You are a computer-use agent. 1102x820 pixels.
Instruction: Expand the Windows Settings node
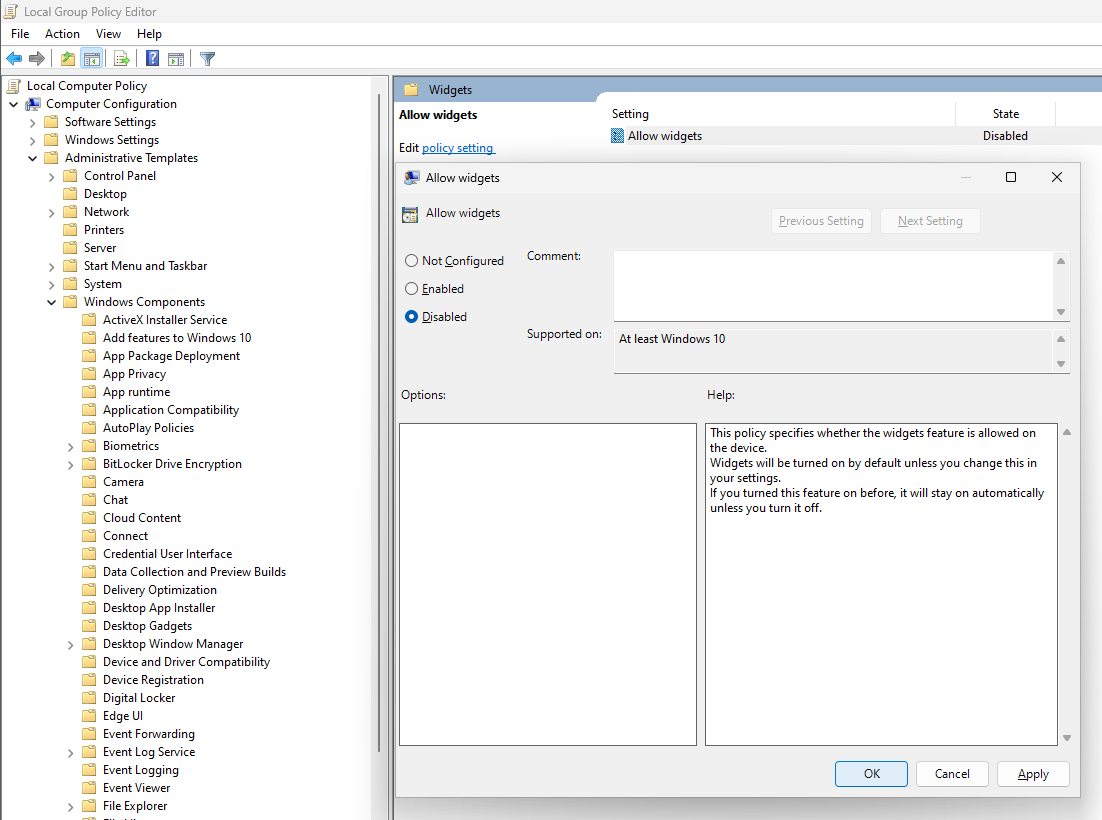coord(32,141)
